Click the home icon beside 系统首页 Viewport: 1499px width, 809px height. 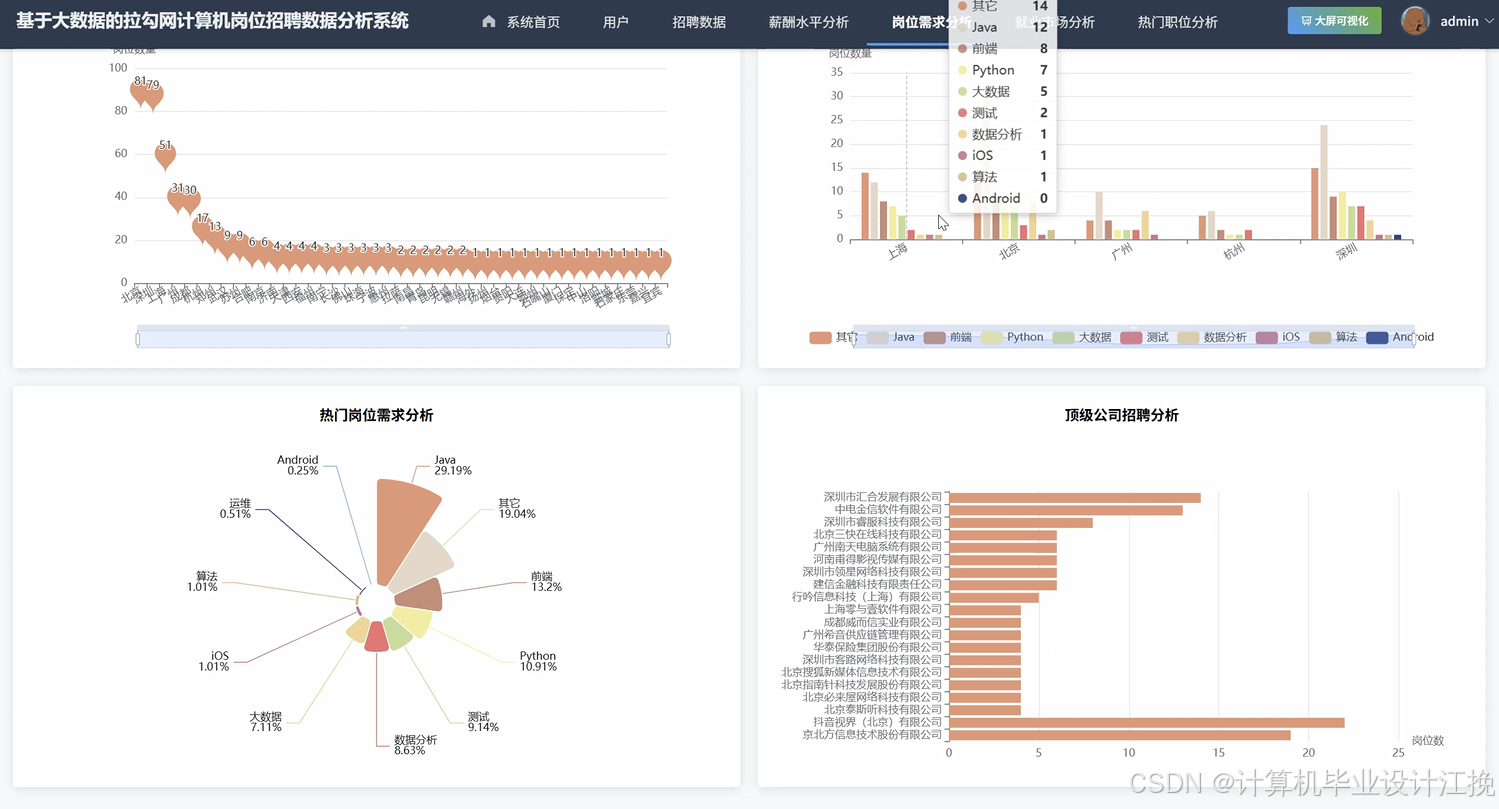487,20
